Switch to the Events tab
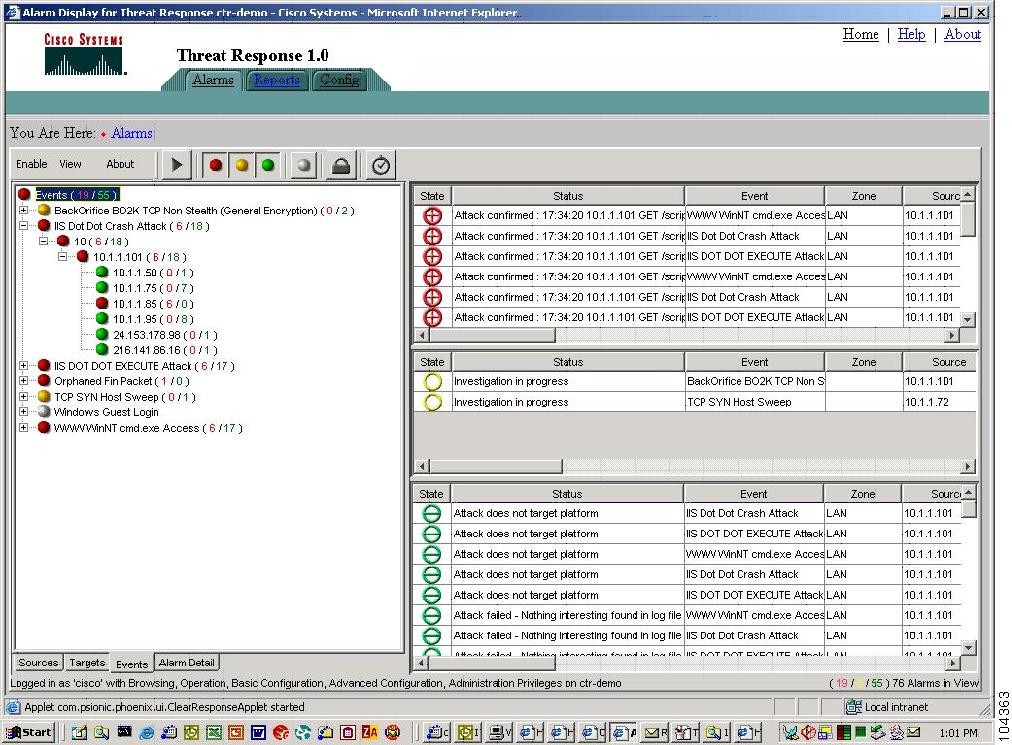Screen dimensions: 1012x745 coord(132,664)
